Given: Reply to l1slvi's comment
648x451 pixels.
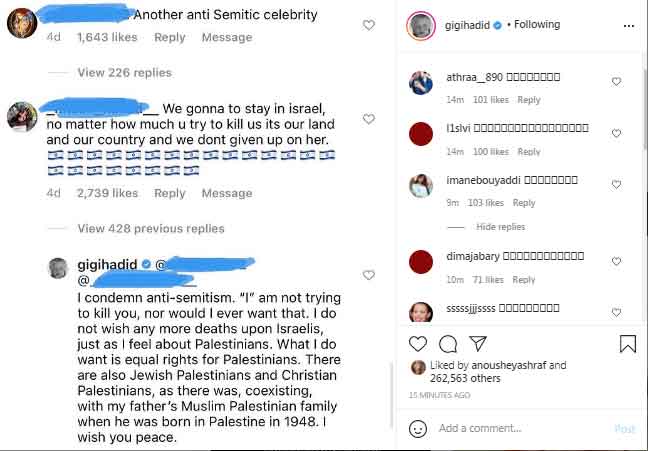Looking at the screenshot, I should (x=528, y=152).
